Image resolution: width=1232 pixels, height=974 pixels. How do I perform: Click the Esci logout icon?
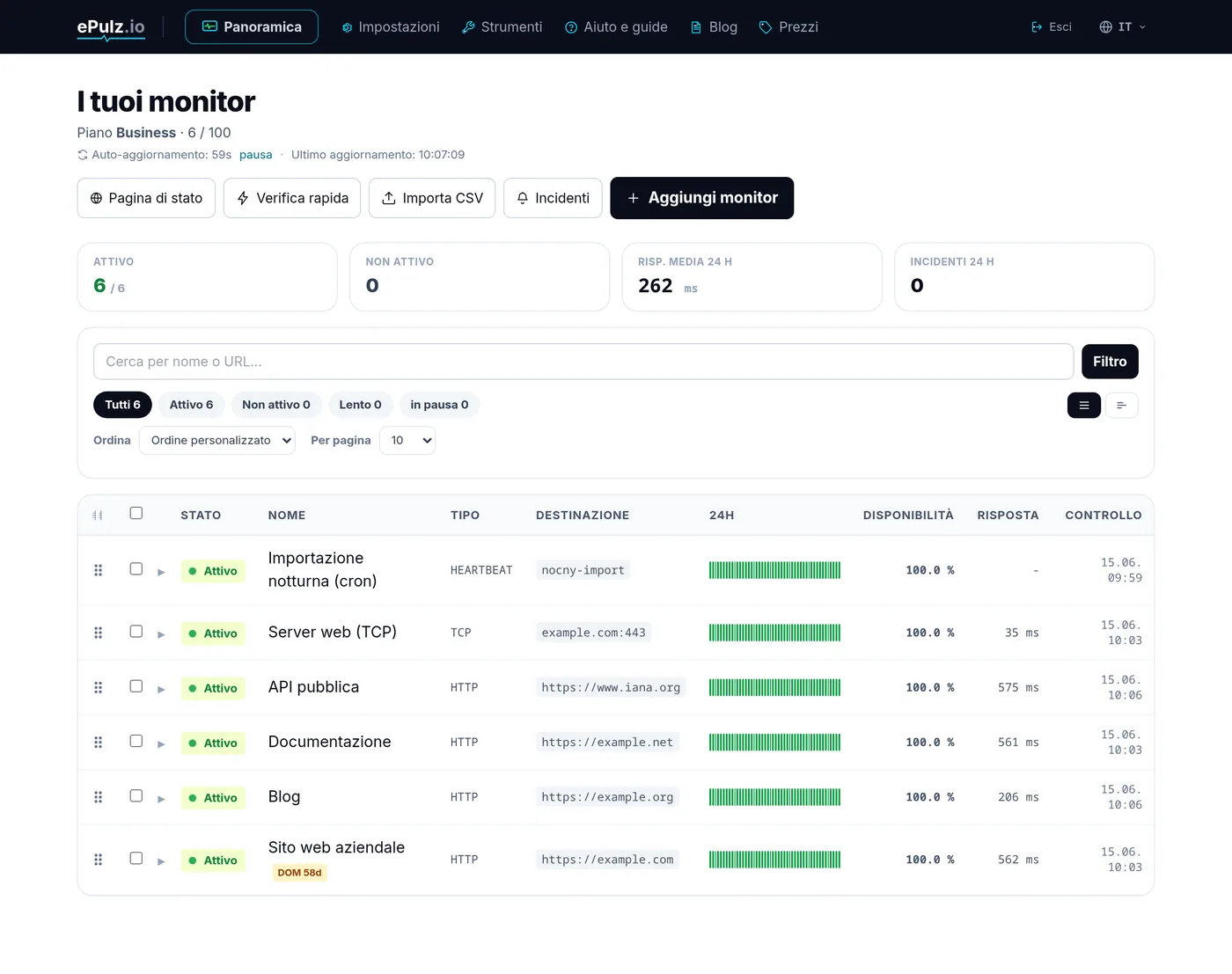pyautogui.click(x=1037, y=27)
